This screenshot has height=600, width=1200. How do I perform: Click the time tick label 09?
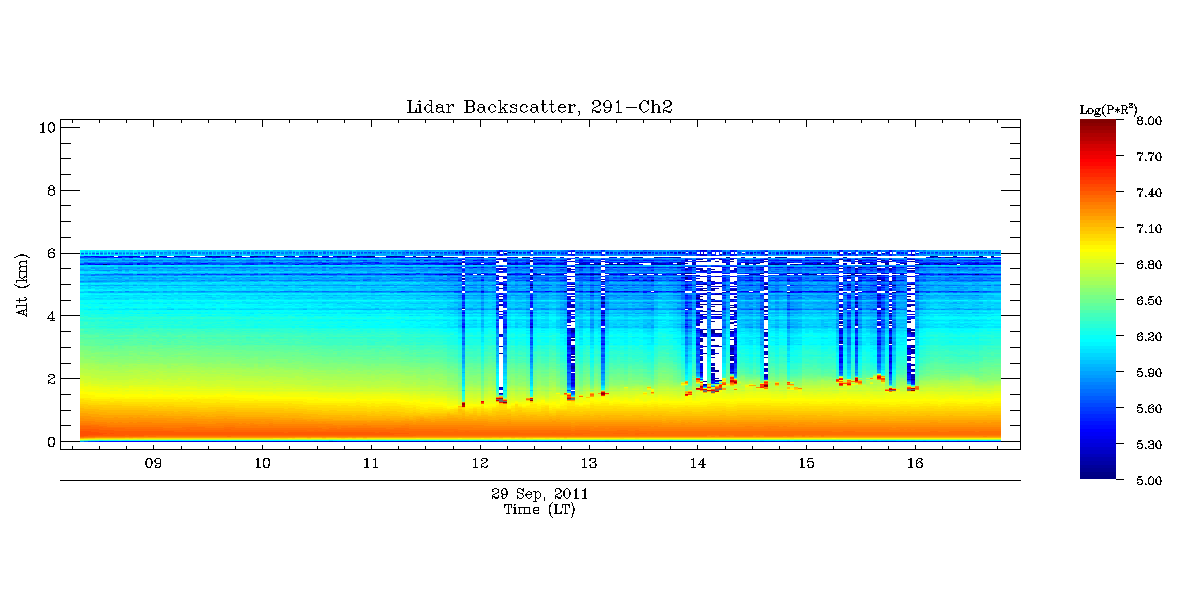click(153, 463)
